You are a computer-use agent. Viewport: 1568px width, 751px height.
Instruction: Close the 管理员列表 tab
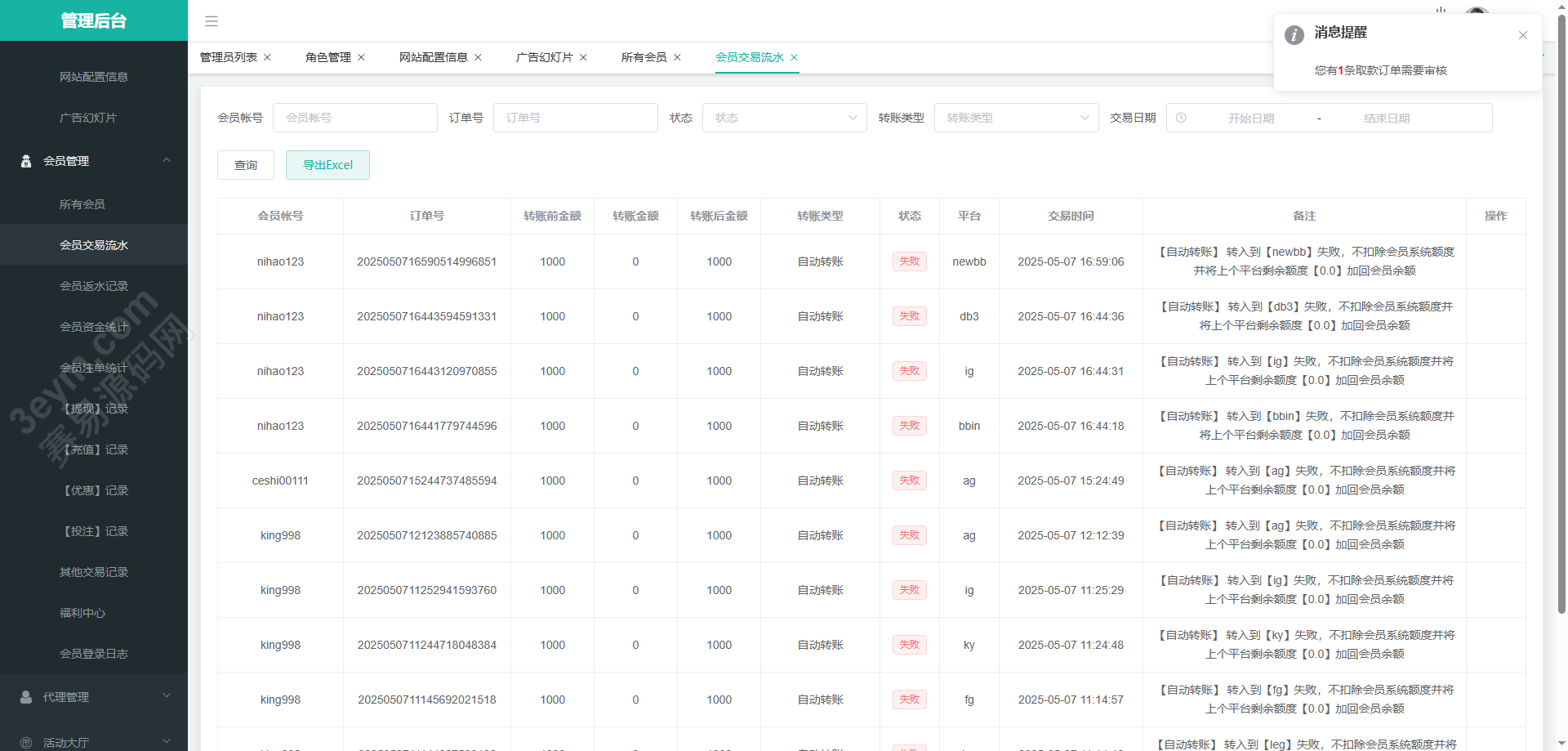click(x=267, y=57)
